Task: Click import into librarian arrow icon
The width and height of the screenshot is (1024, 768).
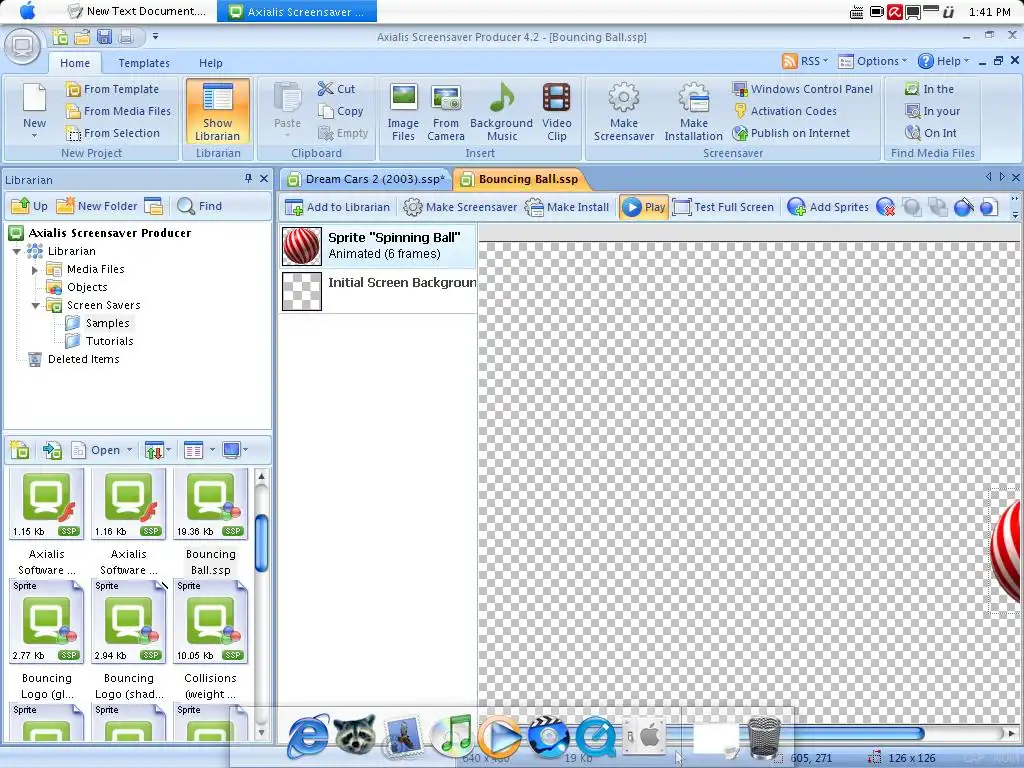Action: click(52, 450)
